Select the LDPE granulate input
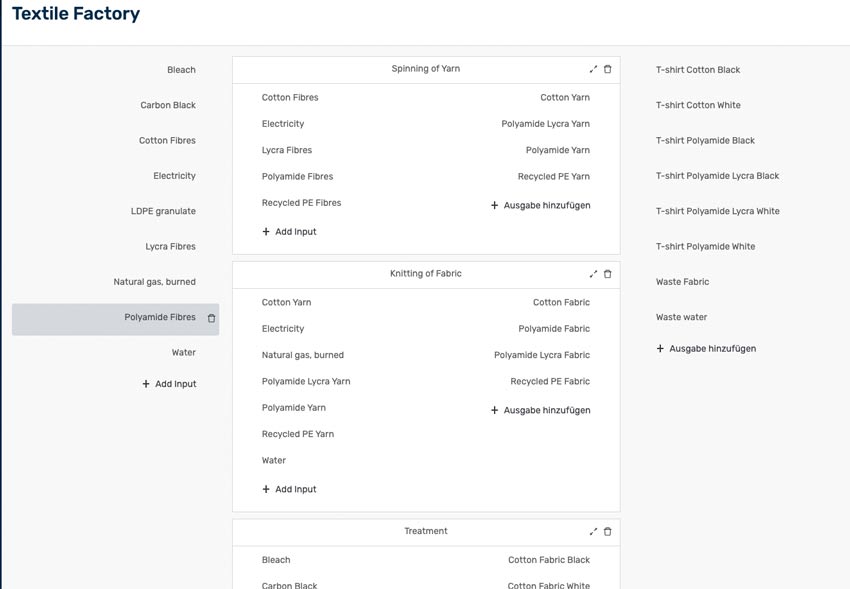The height and width of the screenshot is (589, 850). coord(163,211)
